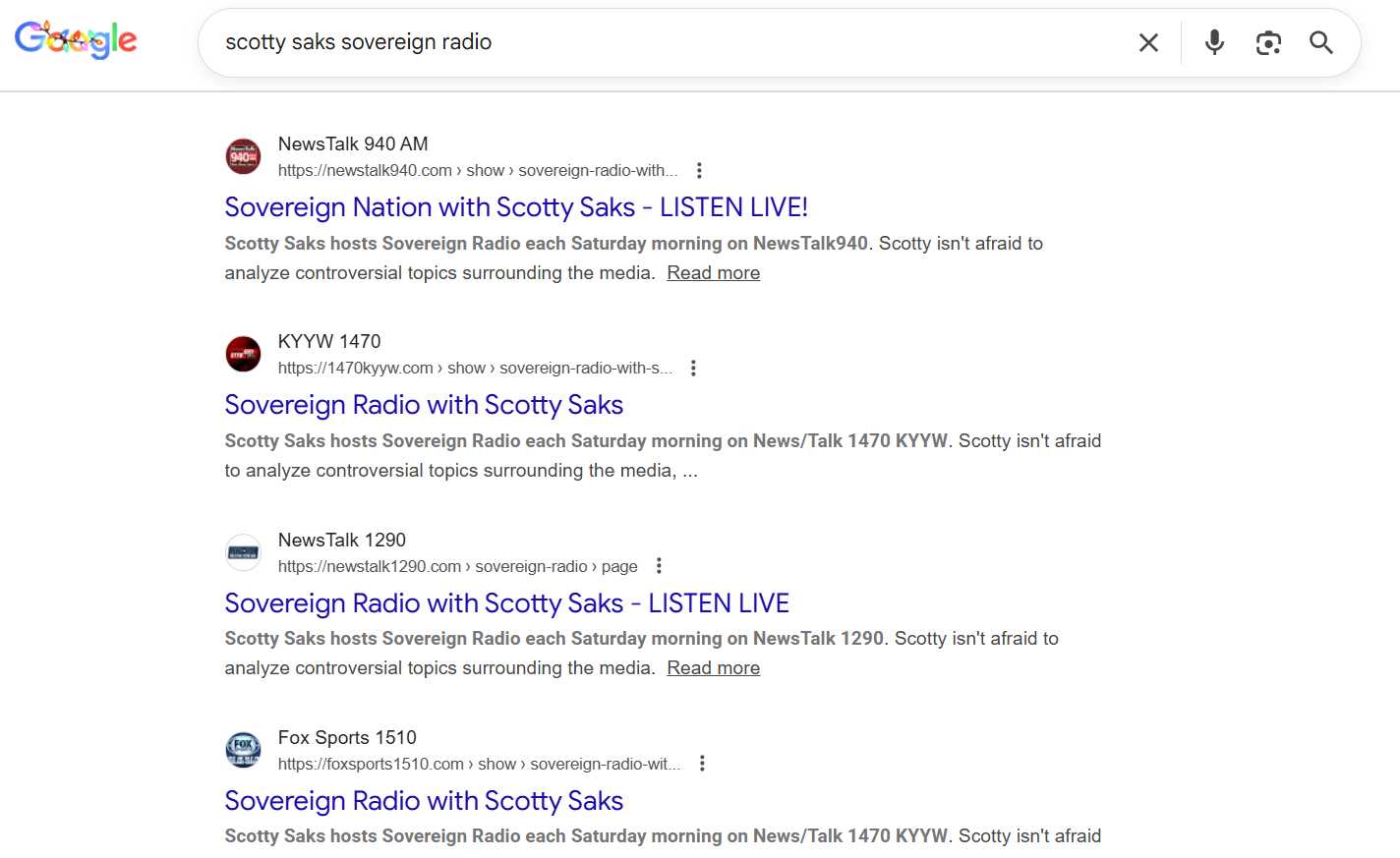Click the KYYW 1470 site favicon
Image resolution: width=1400 pixels, height=858 pixels.
(x=243, y=354)
